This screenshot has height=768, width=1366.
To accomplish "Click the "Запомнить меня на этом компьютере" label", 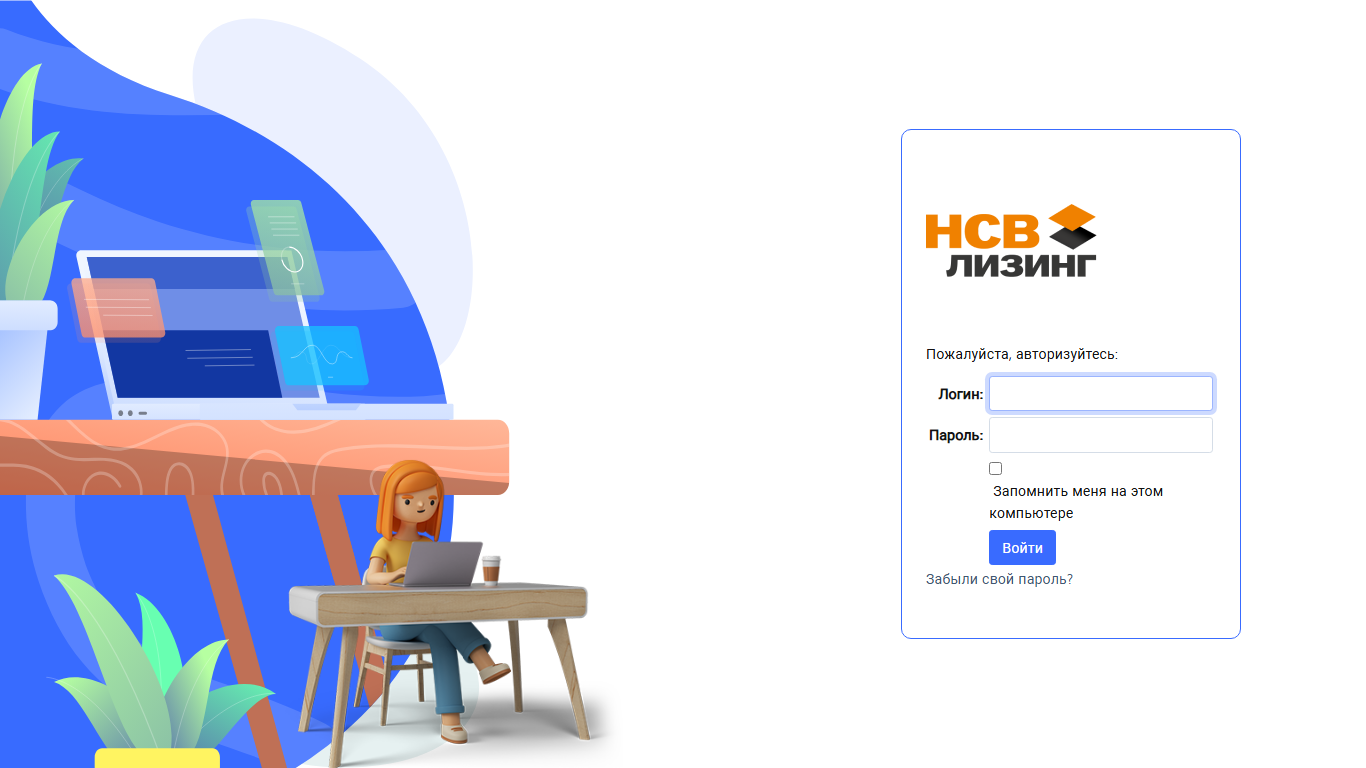I will (x=1076, y=502).
